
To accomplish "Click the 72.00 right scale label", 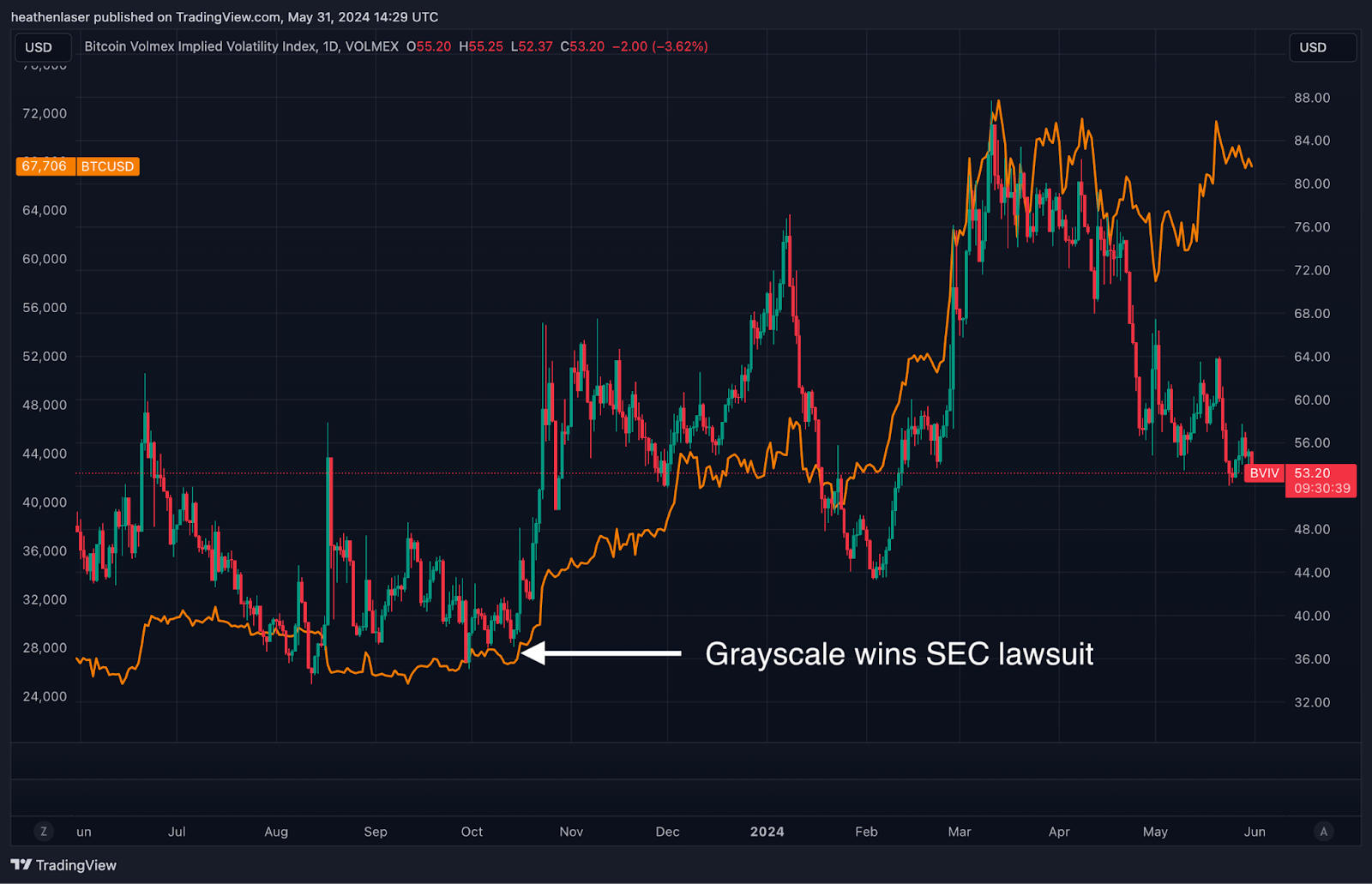I will [x=1312, y=270].
